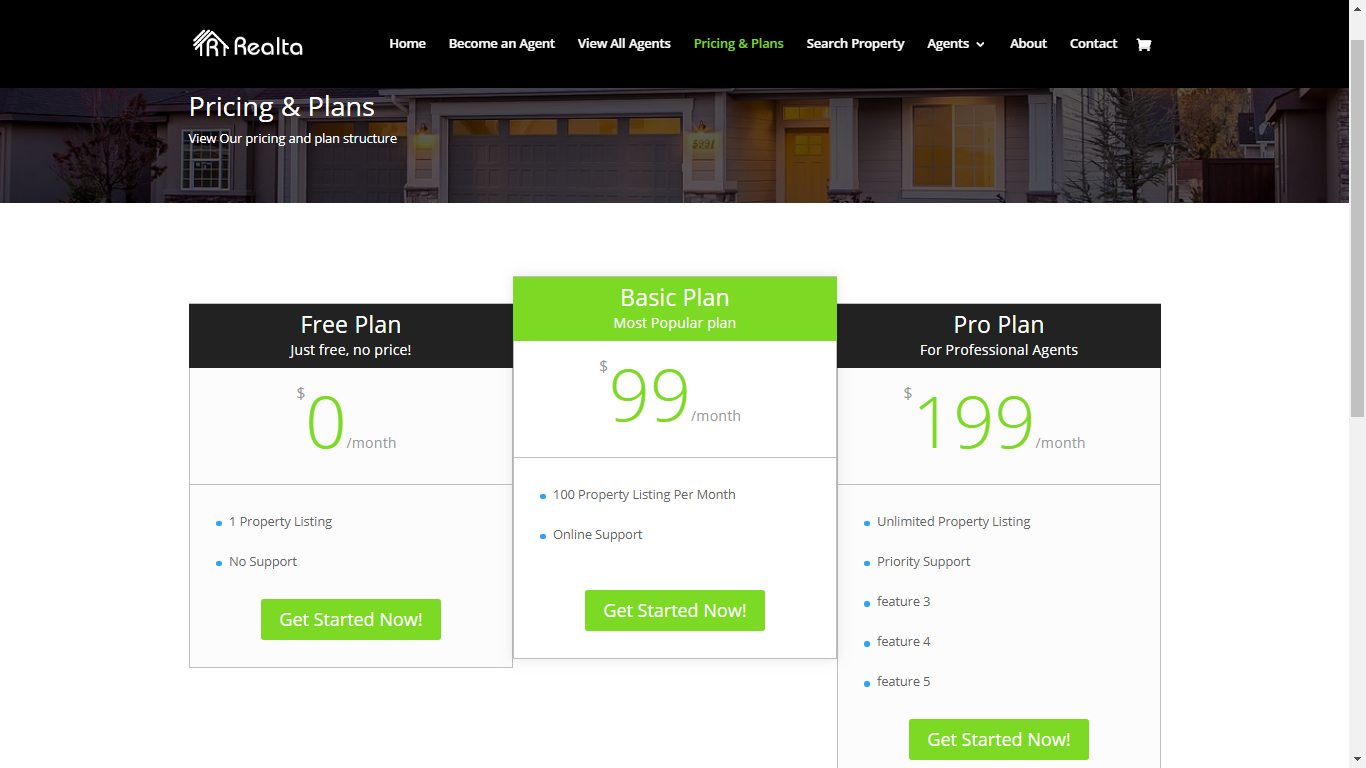
Task: Open the Become an Agent page
Action: [501, 44]
